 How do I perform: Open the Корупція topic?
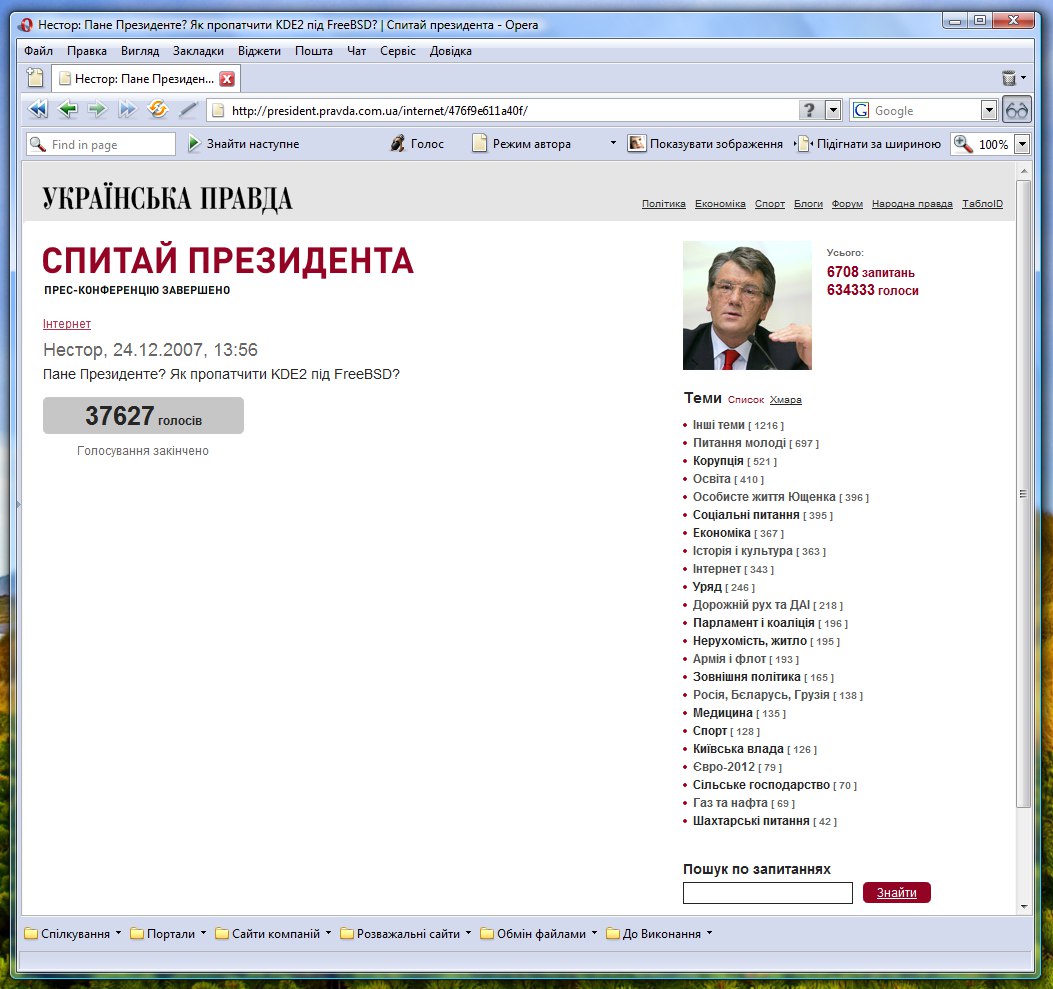717,461
